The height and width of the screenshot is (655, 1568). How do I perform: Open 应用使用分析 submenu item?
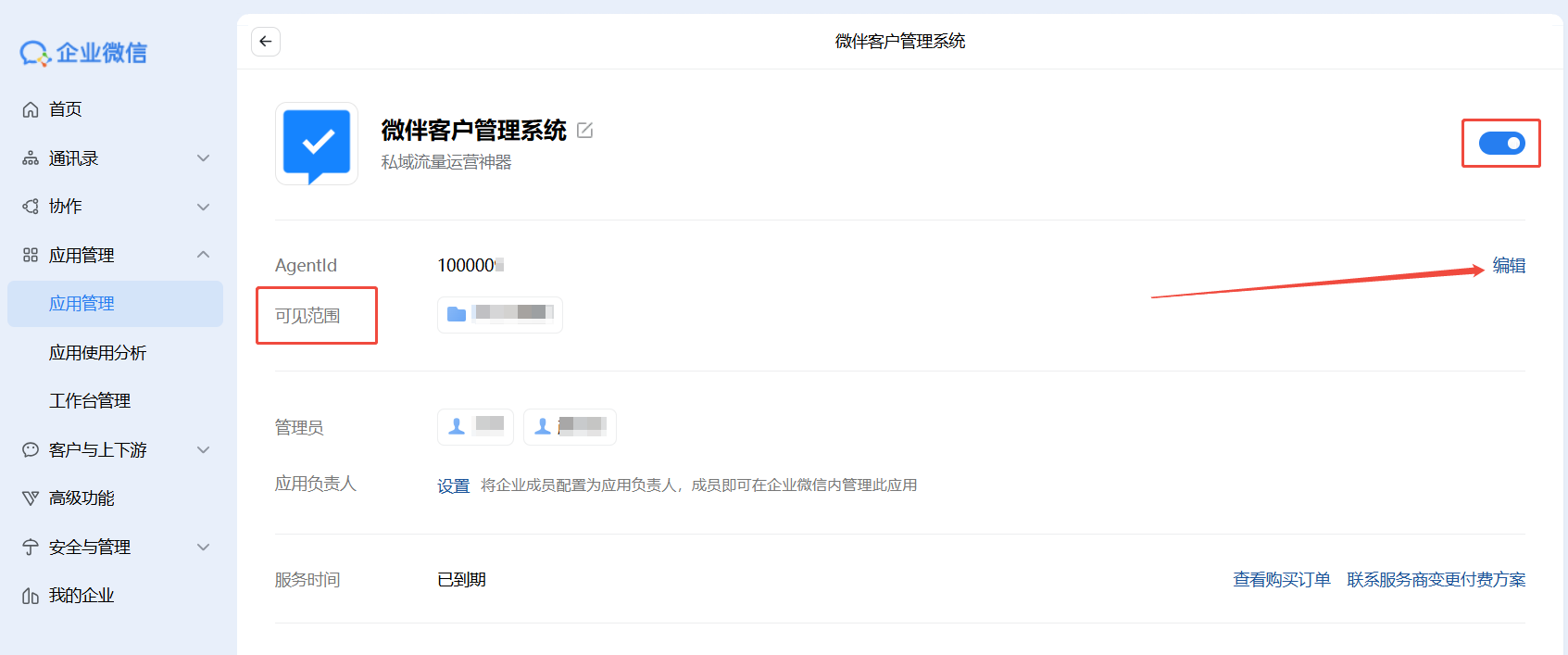[x=97, y=353]
